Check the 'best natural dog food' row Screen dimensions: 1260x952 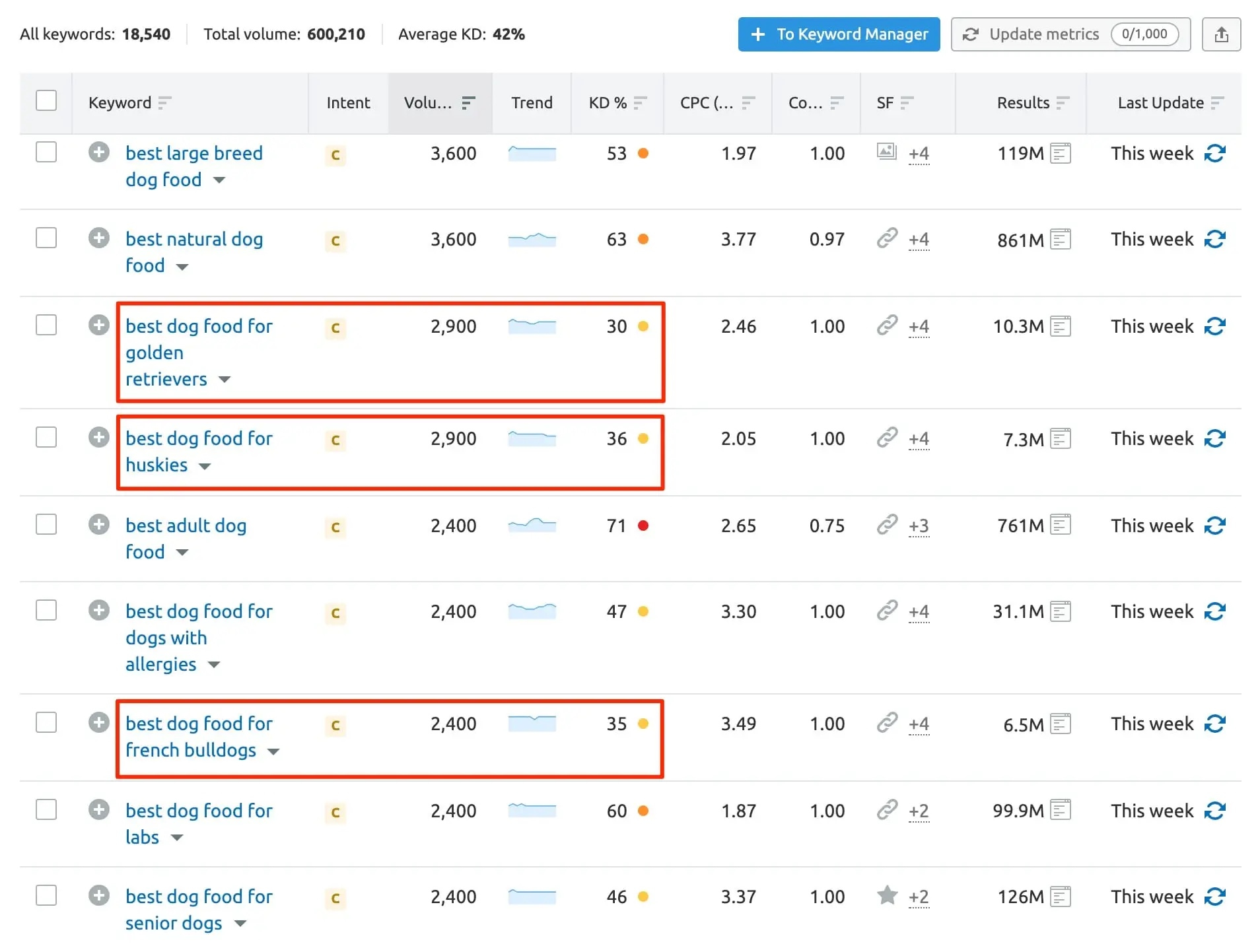46,238
